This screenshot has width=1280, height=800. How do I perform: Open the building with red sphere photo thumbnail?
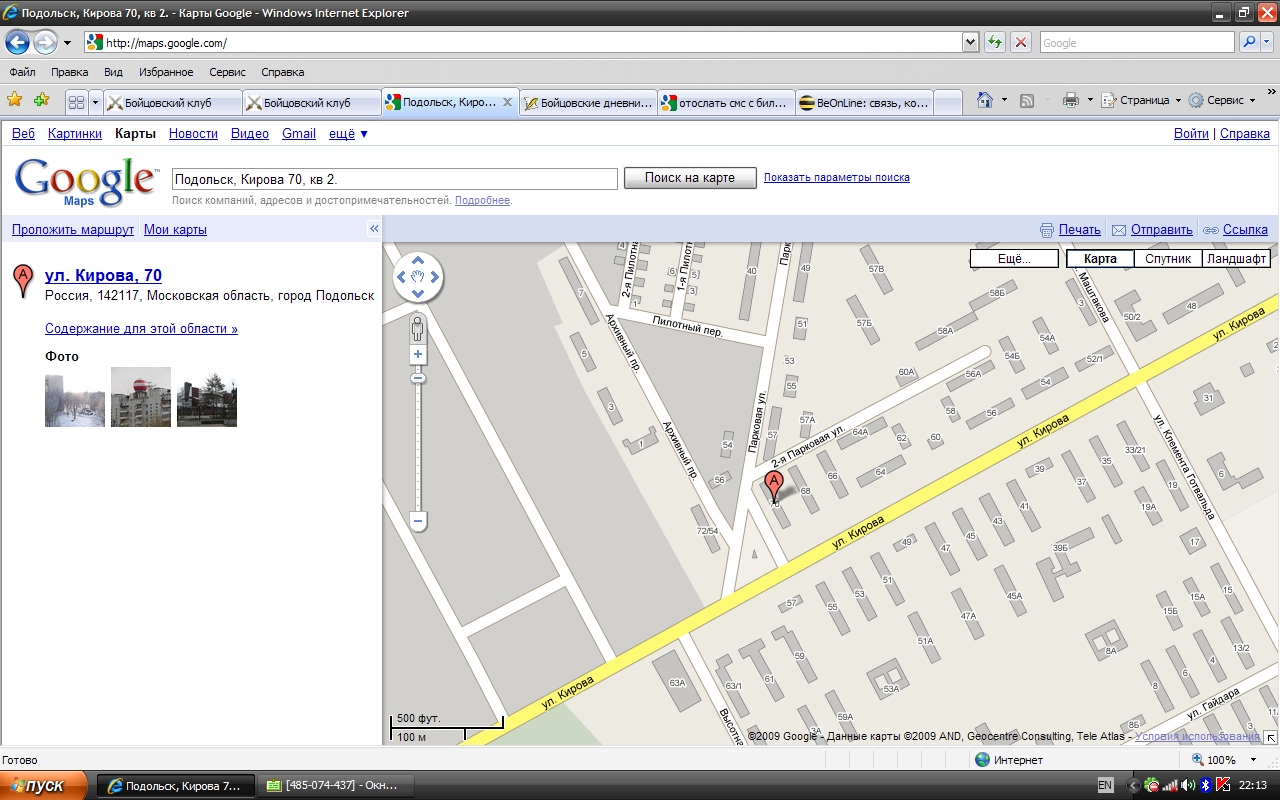point(141,397)
